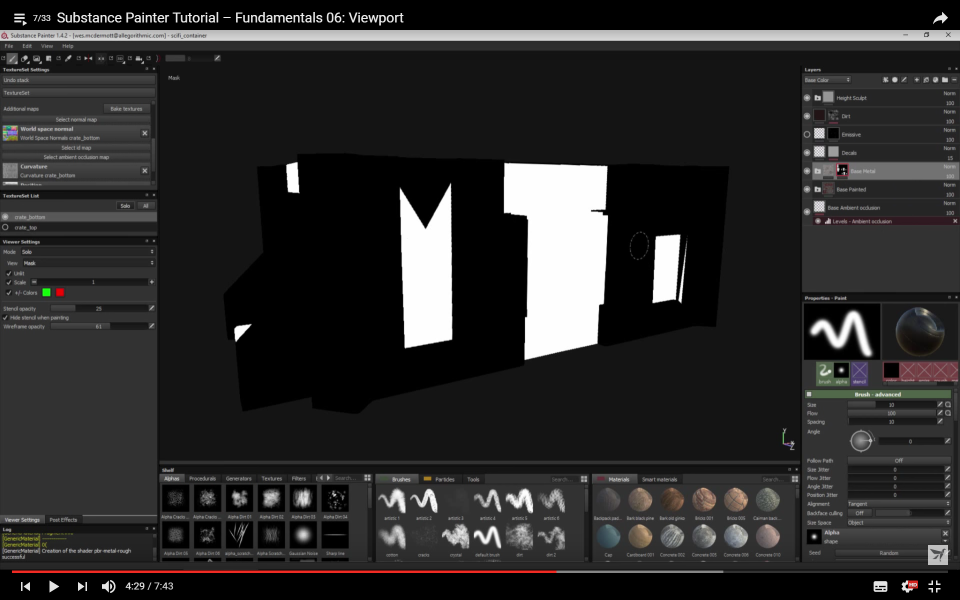960x600 pixels.
Task: Open the Base Color channel dropdown
Action: tap(827, 80)
